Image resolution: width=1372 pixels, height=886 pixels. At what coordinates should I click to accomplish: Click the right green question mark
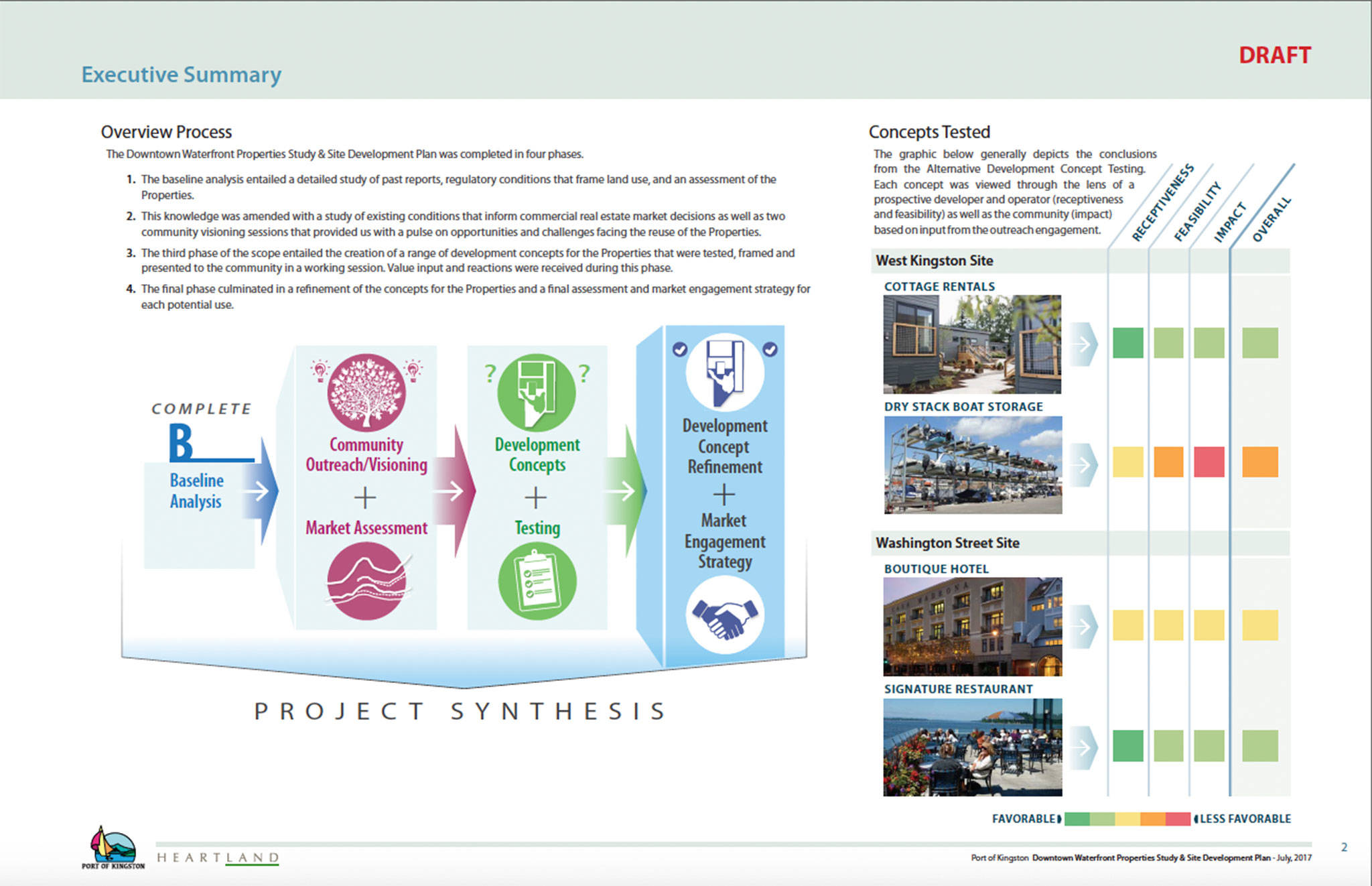click(x=584, y=373)
